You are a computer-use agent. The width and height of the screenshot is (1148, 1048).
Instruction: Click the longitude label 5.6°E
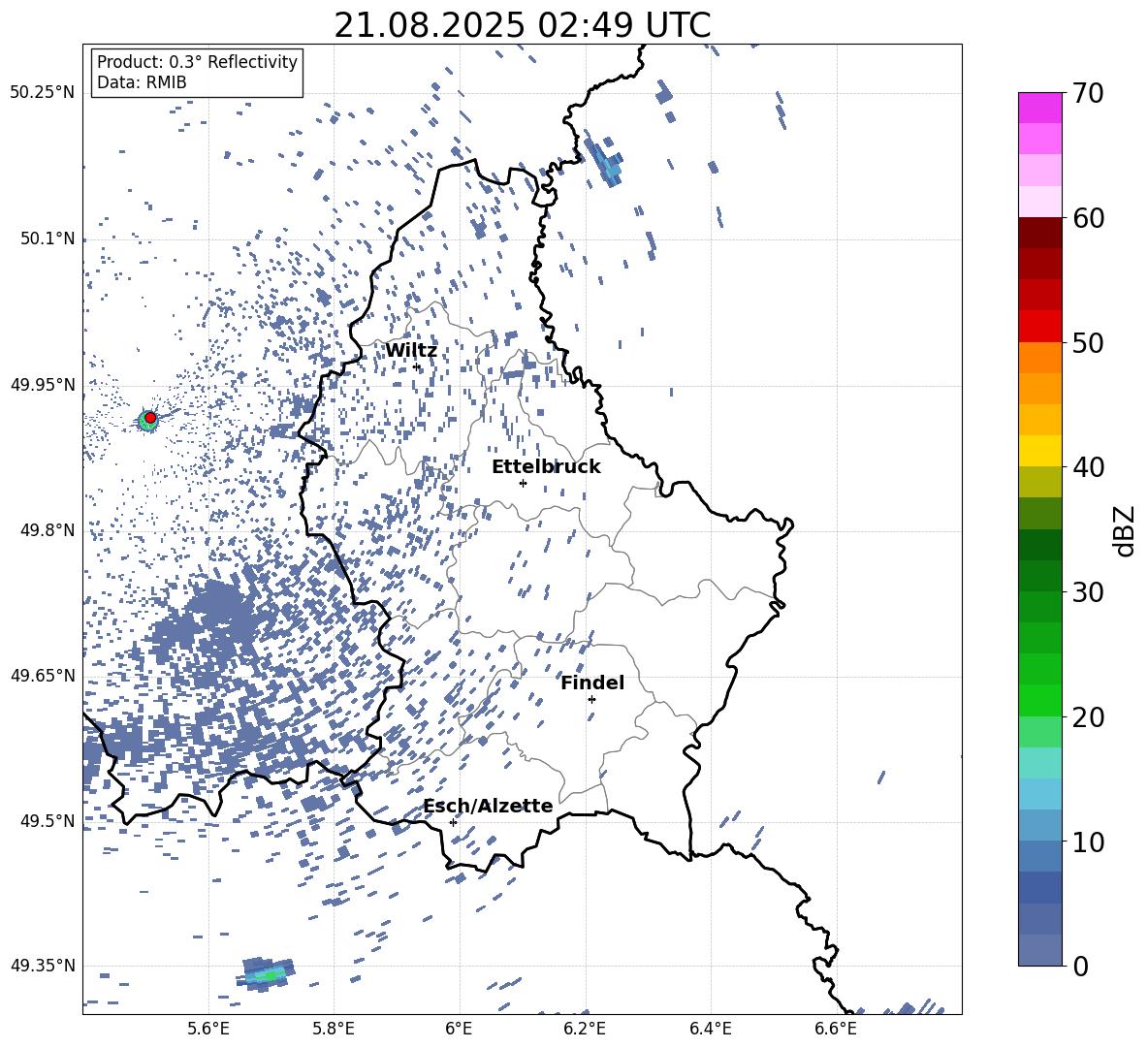[207, 1029]
